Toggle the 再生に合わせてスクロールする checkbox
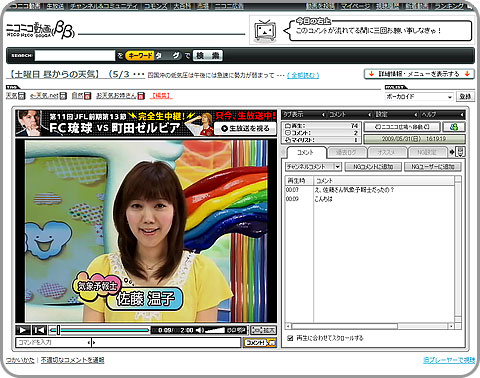This screenshot has height=378, width=480. click(290, 338)
